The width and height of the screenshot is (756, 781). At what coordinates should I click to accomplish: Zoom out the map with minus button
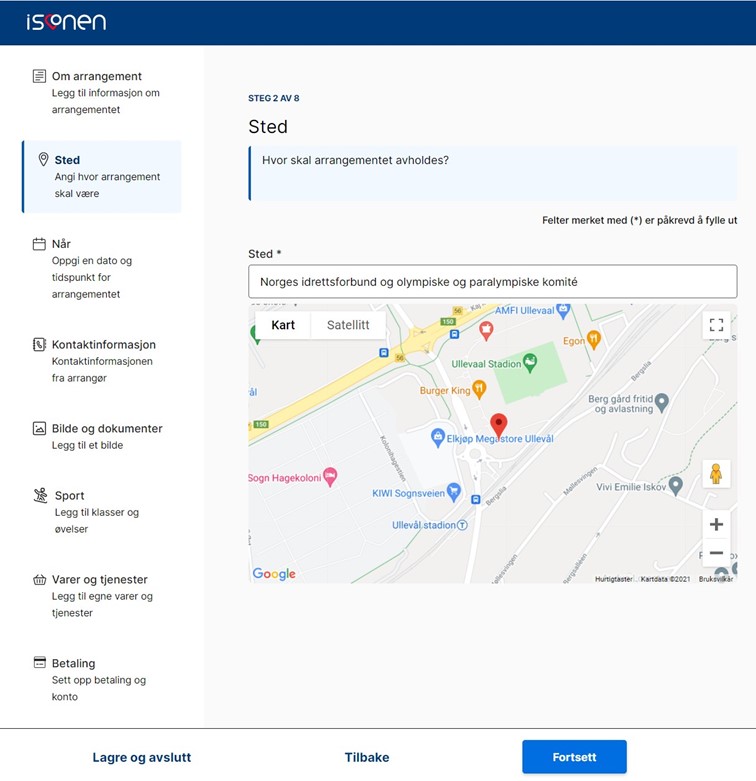point(716,552)
